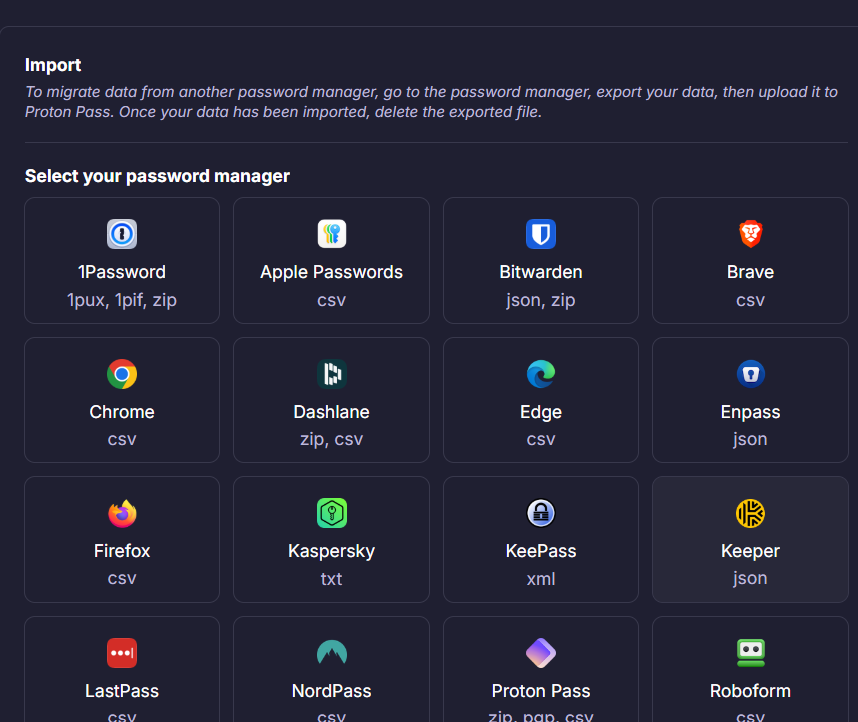Select the Enpass name label

[750, 412]
